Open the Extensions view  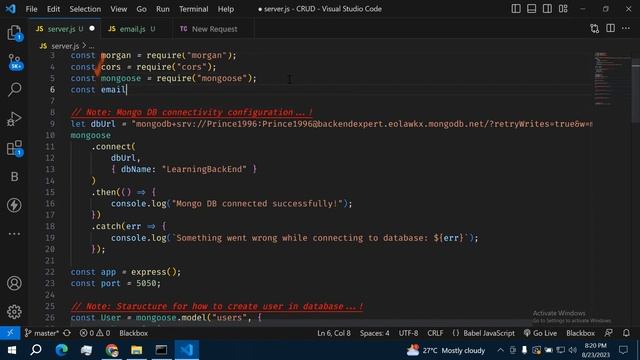click(14, 148)
